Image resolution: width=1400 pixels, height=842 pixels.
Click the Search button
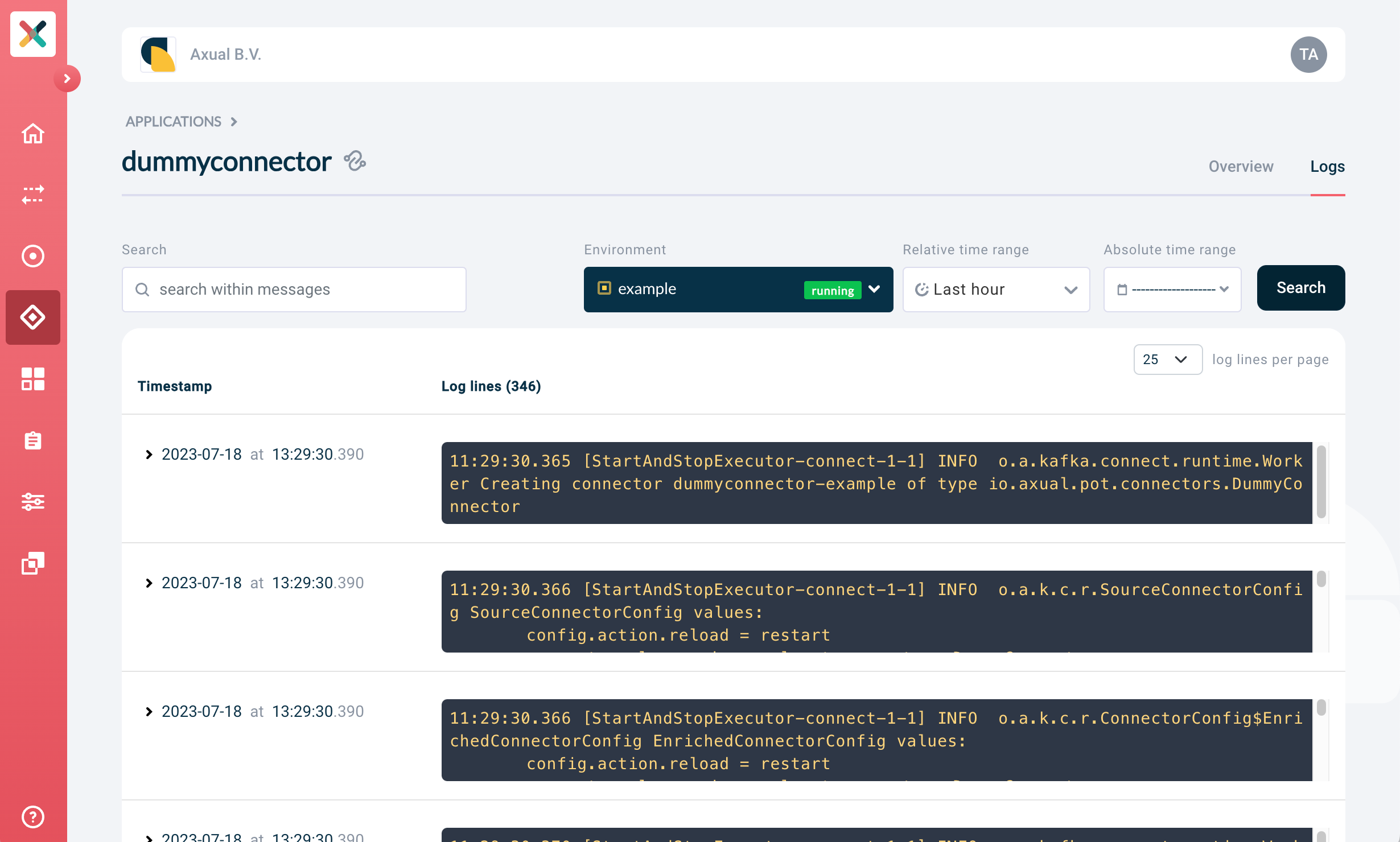(1300, 287)
